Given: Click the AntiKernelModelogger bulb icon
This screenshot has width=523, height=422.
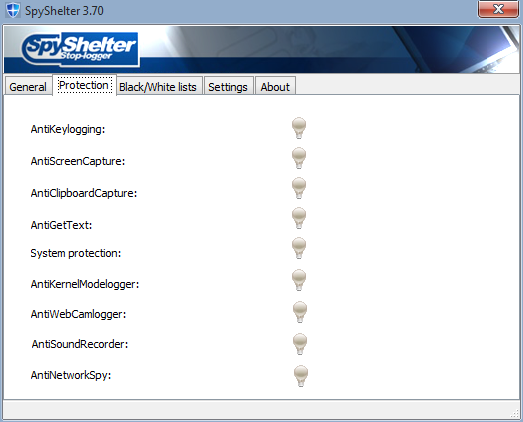Looking at the screenshot, I should (x=299, y=280).
